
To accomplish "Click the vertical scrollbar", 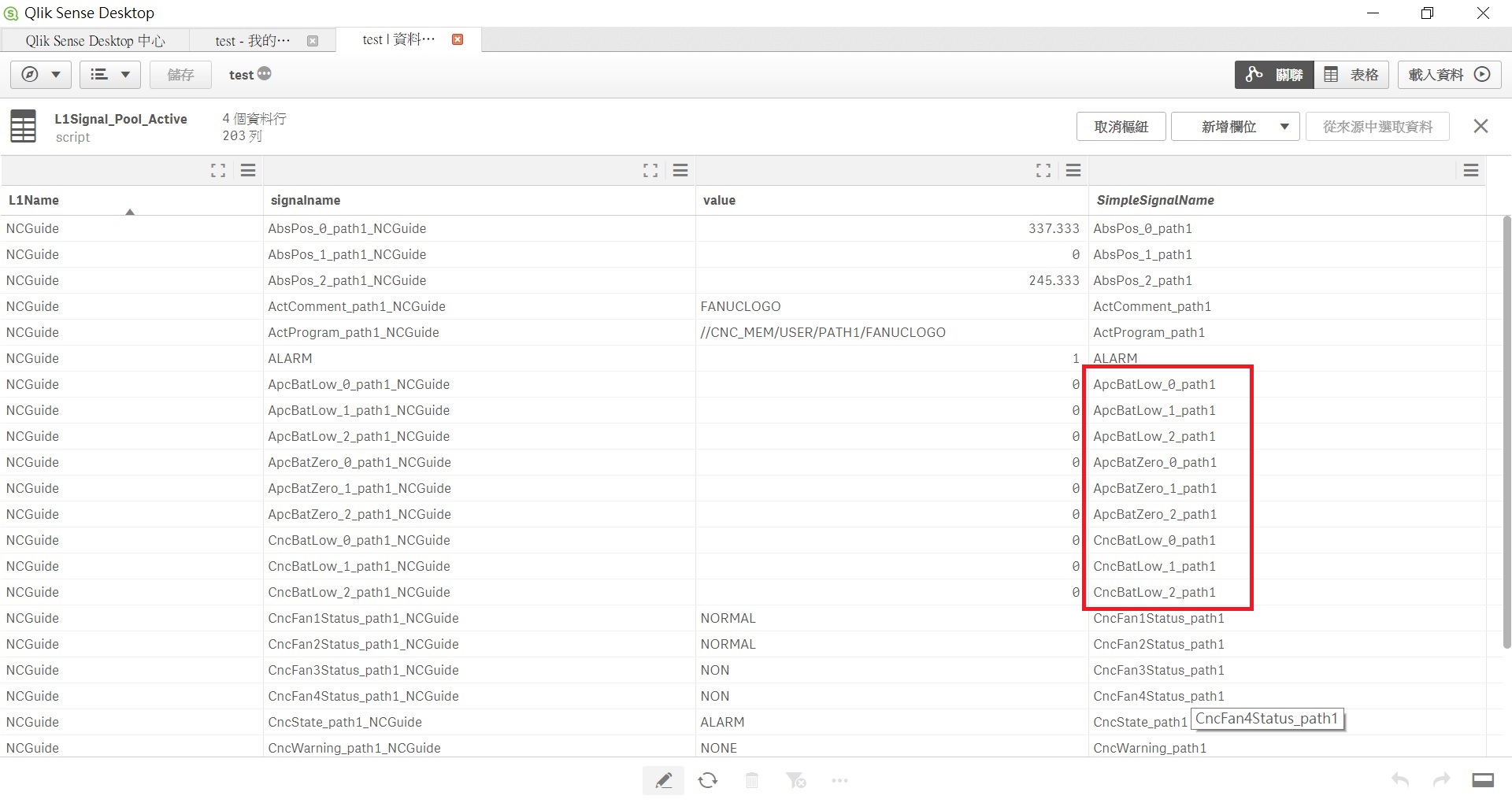I will (x=1506, y=431).
